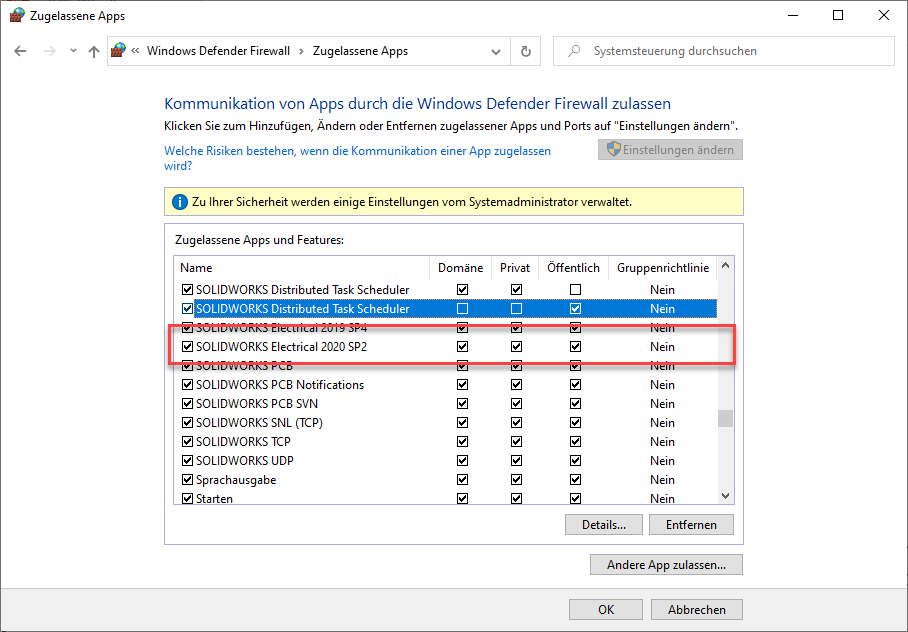Screen dimensions: 908x632
Task: Click the forward navigation arrow
Action: click(x=49, y=51)
